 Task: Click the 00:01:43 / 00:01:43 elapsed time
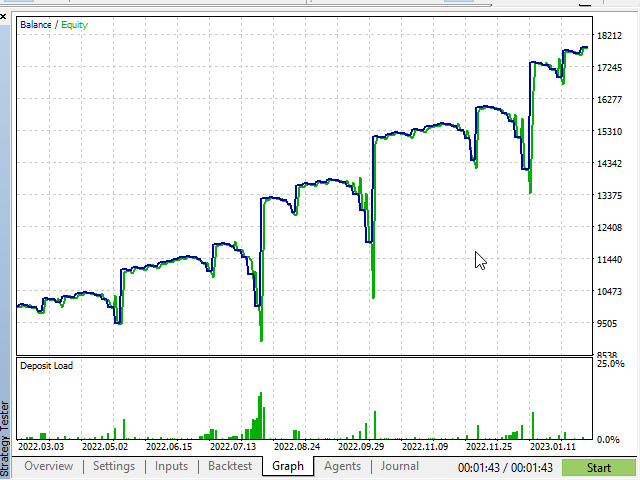(x=505, y=468)
